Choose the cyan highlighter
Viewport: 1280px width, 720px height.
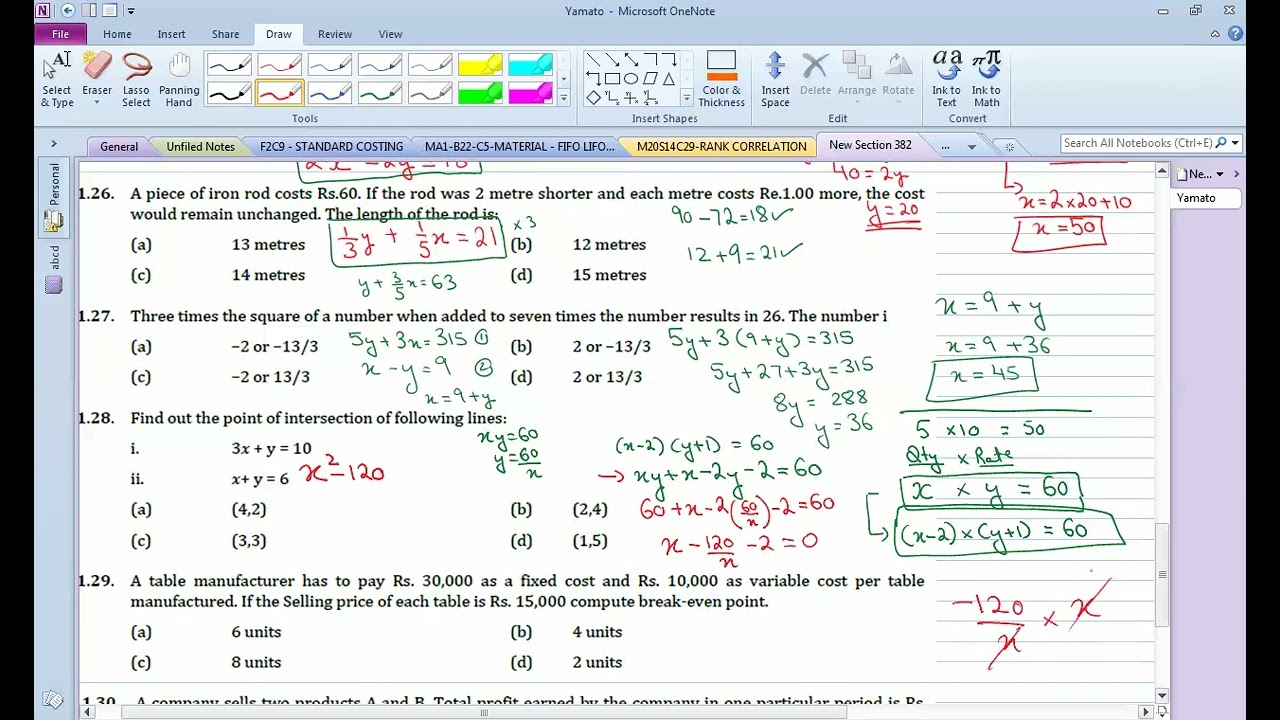point(529,67)
